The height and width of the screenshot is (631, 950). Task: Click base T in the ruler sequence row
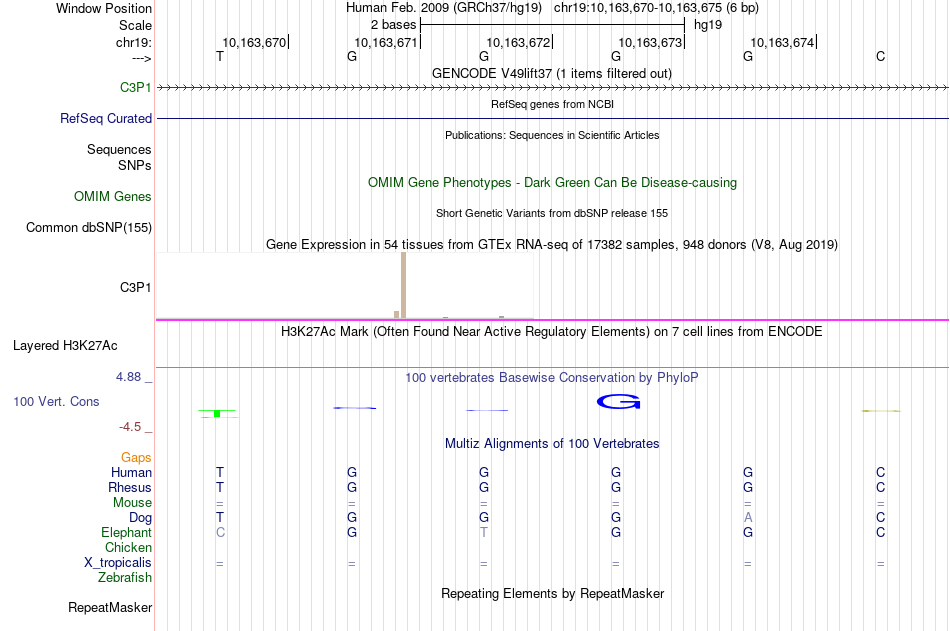tap(220, 56)
